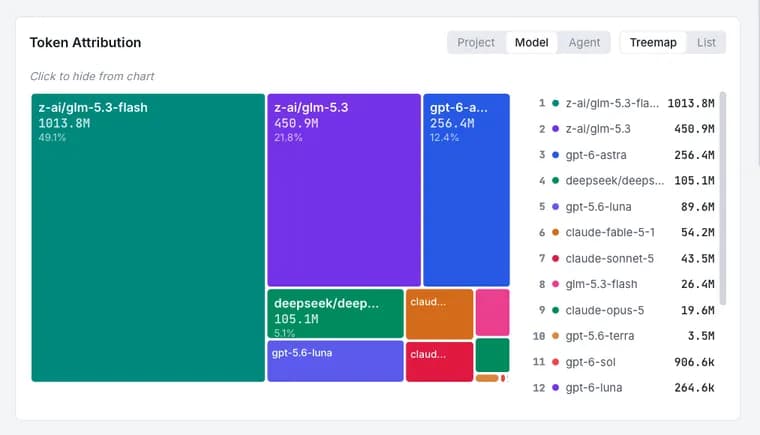Switch attribution to Project view
Viewport: 760px width, 435px height.
(475, 43)
